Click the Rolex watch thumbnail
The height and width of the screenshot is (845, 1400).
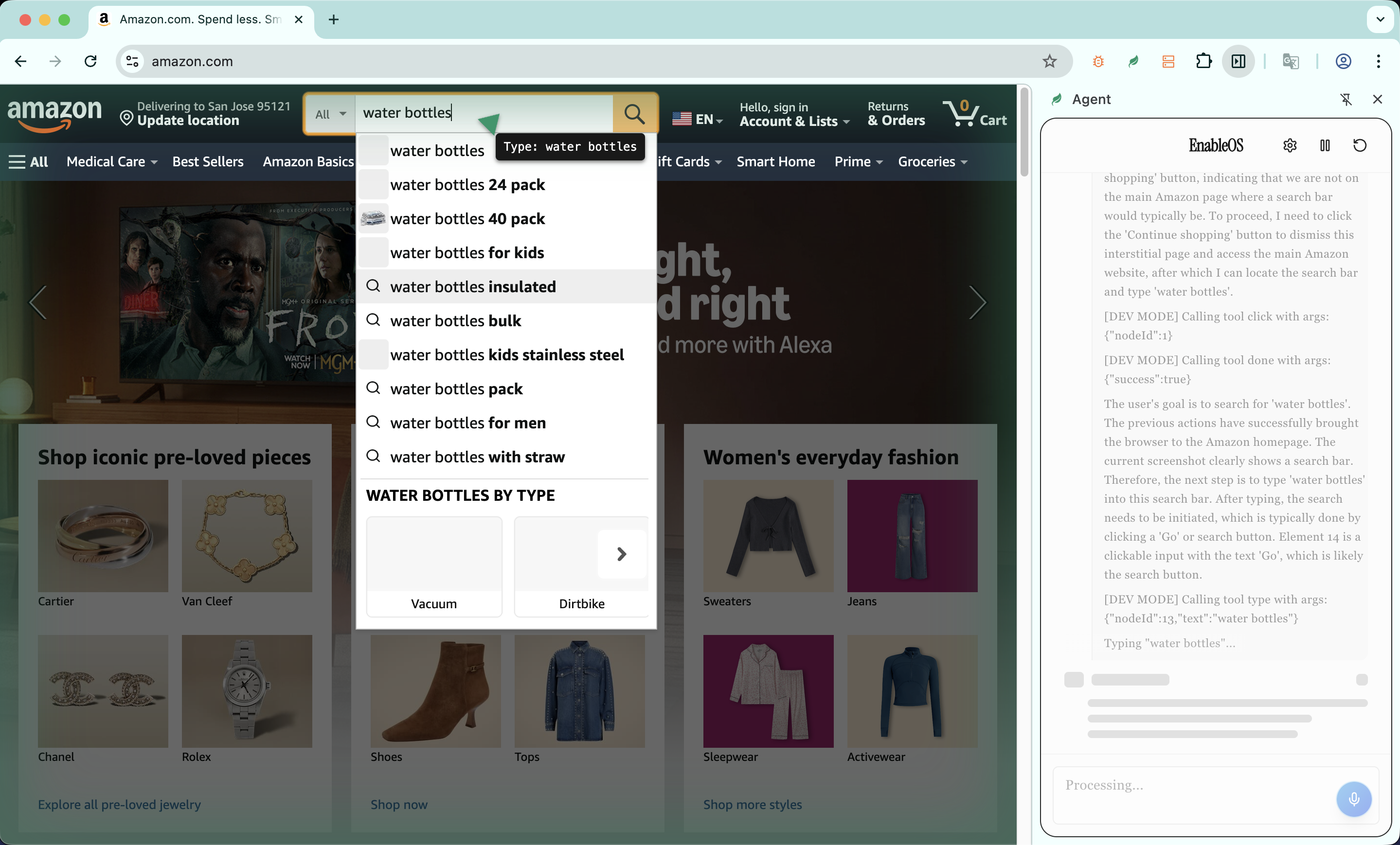click(x=247, y=690)
